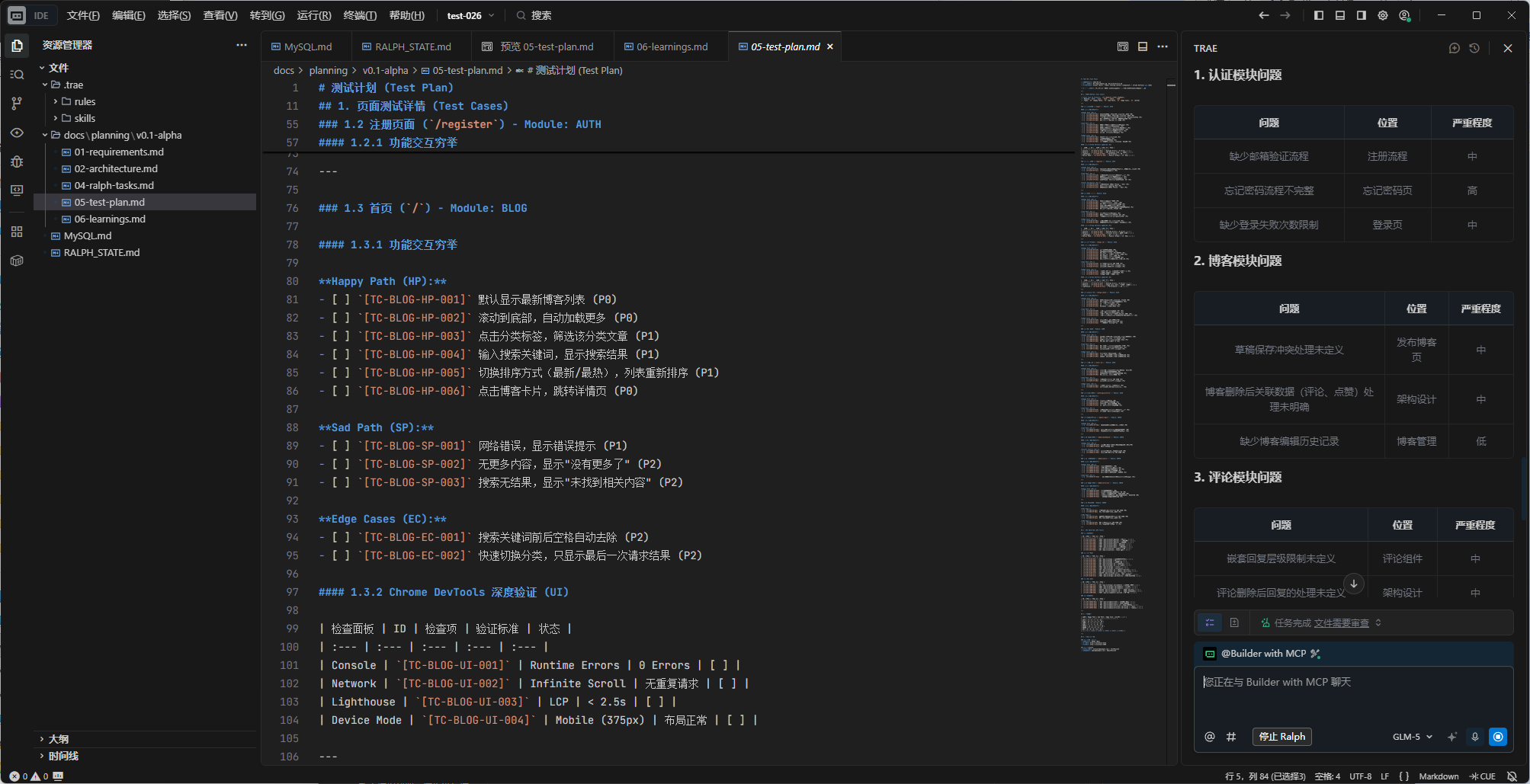Open chat history in TRAE panel

click(x=1474, y=48)
